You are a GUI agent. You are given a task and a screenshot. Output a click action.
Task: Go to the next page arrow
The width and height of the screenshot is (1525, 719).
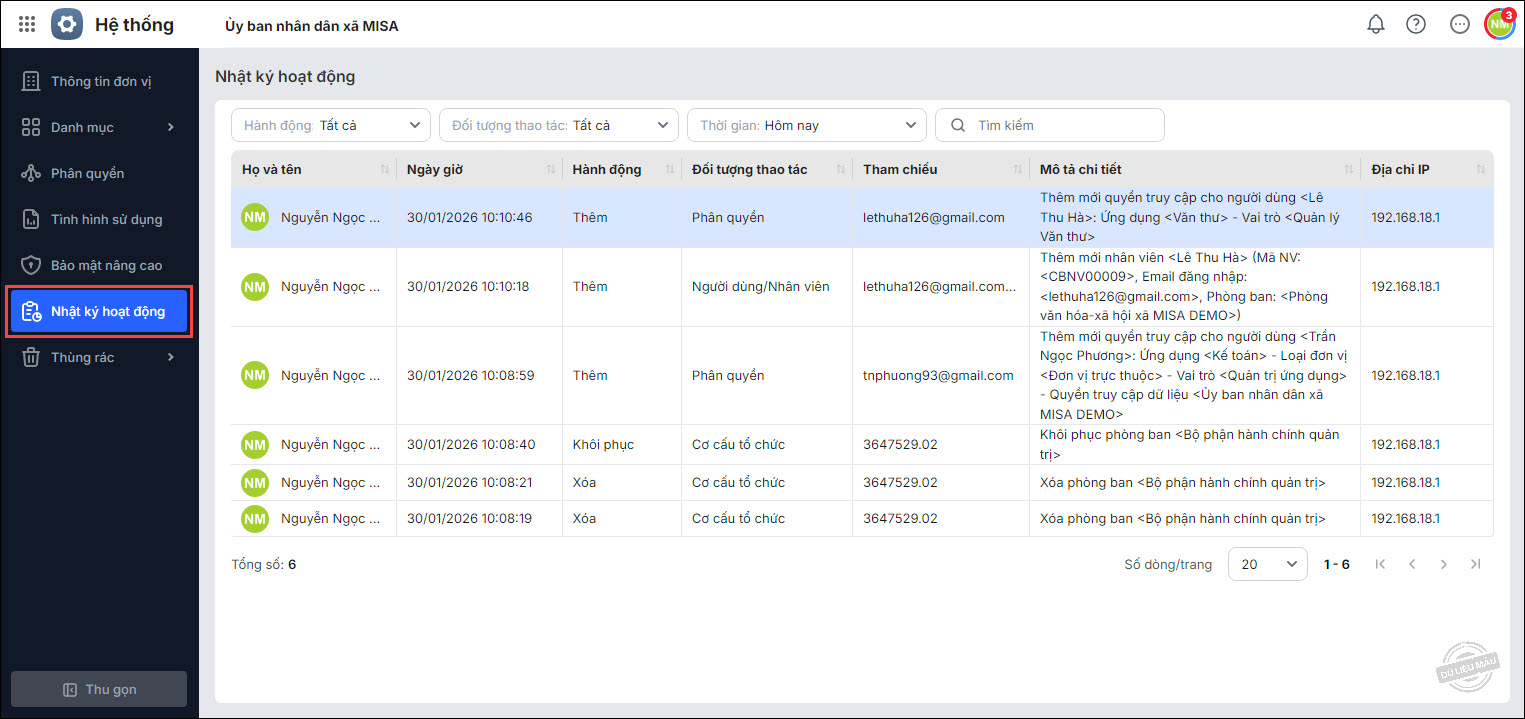pos(1443,564)
